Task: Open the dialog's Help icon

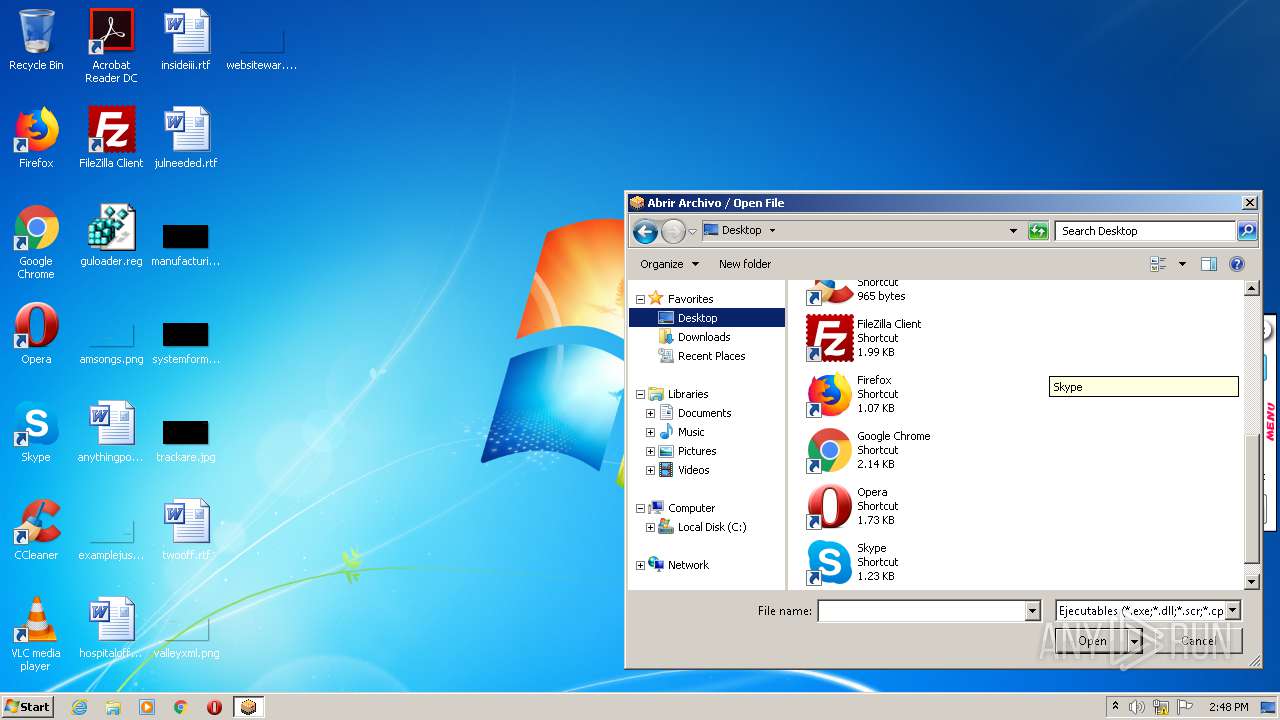Action: coord(1237,264)
